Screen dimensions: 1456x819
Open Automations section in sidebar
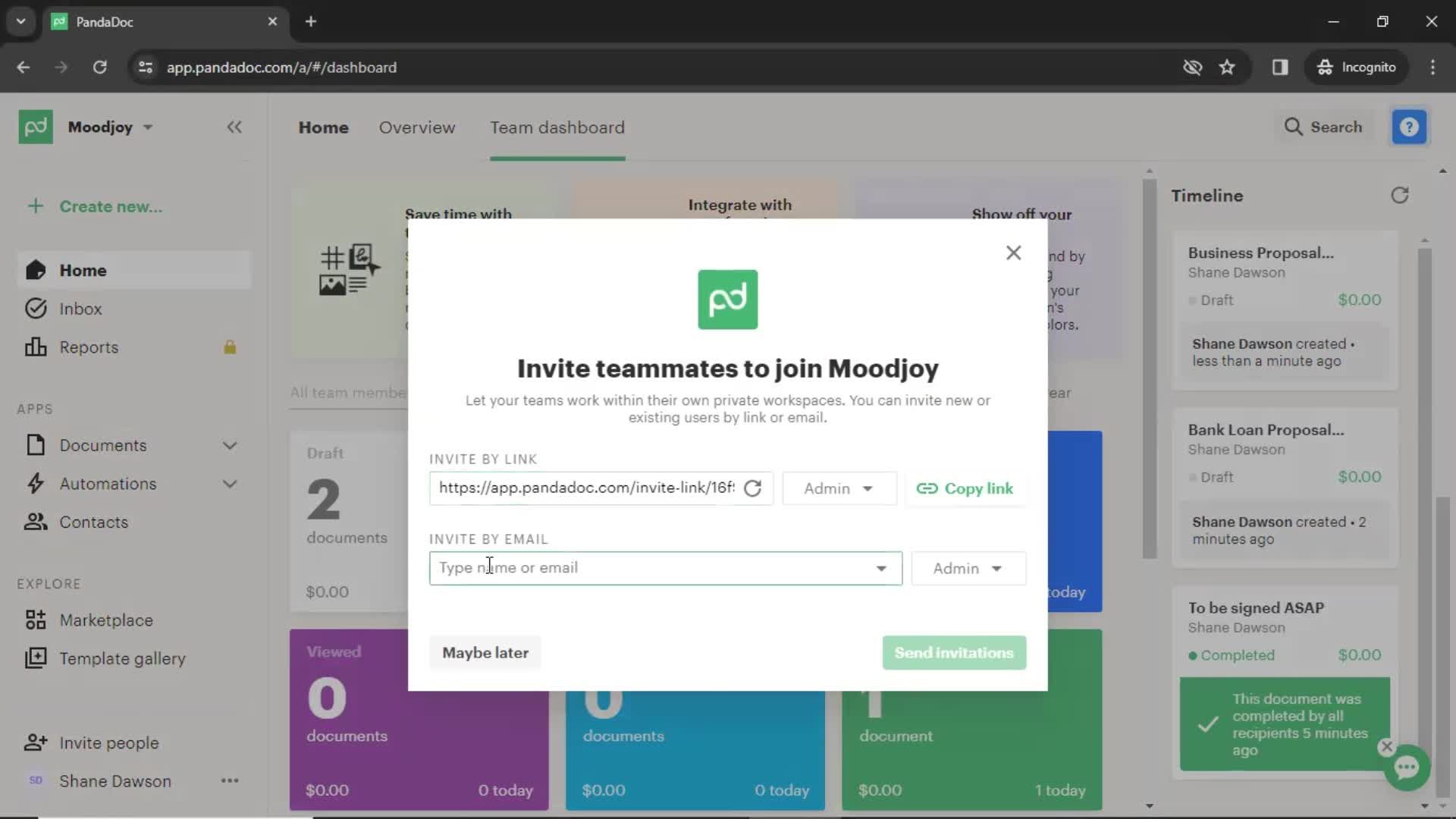[108, 483]
